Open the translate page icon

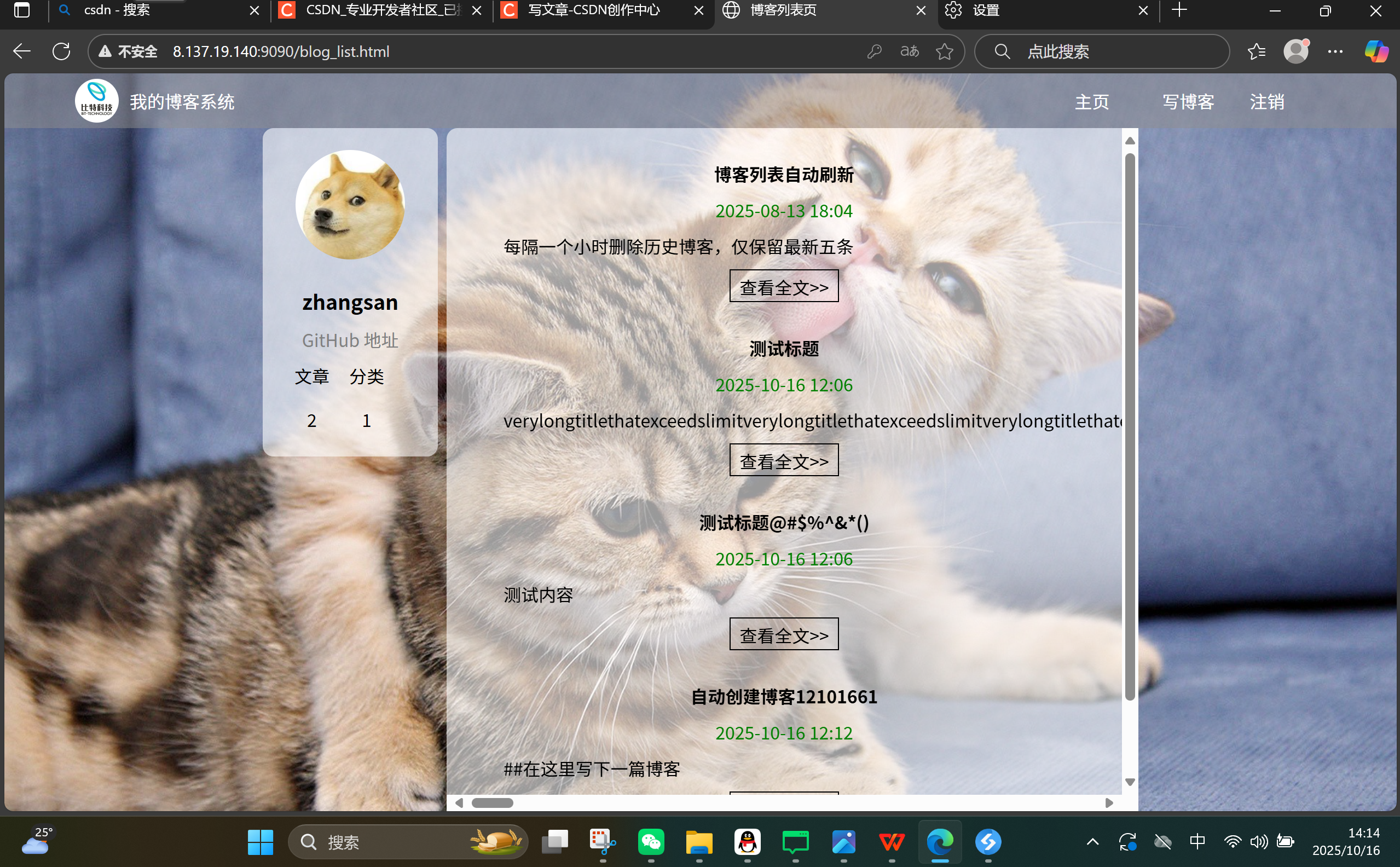coord(909,51)
